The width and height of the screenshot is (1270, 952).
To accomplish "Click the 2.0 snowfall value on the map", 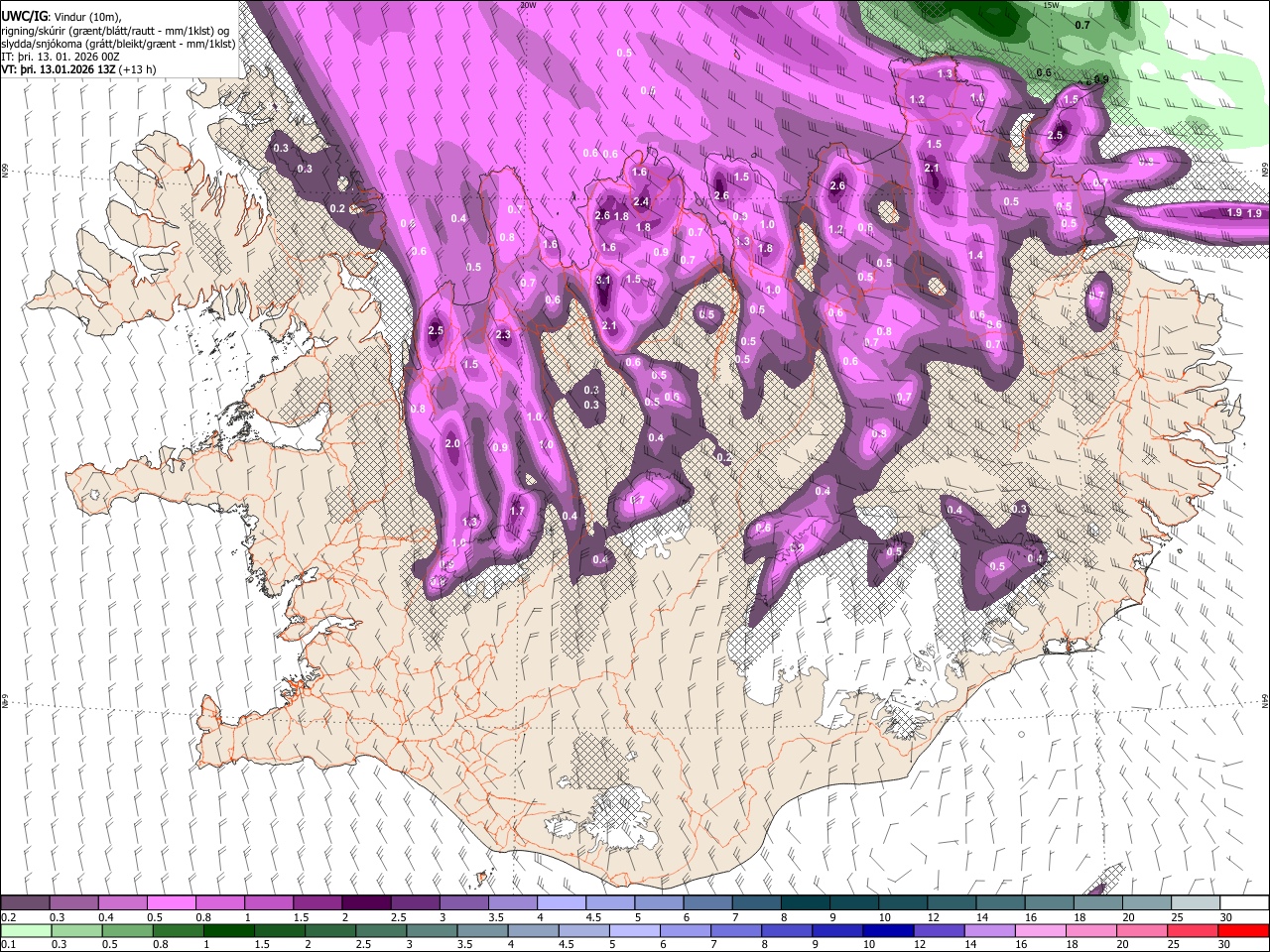I will click(452, 443).
